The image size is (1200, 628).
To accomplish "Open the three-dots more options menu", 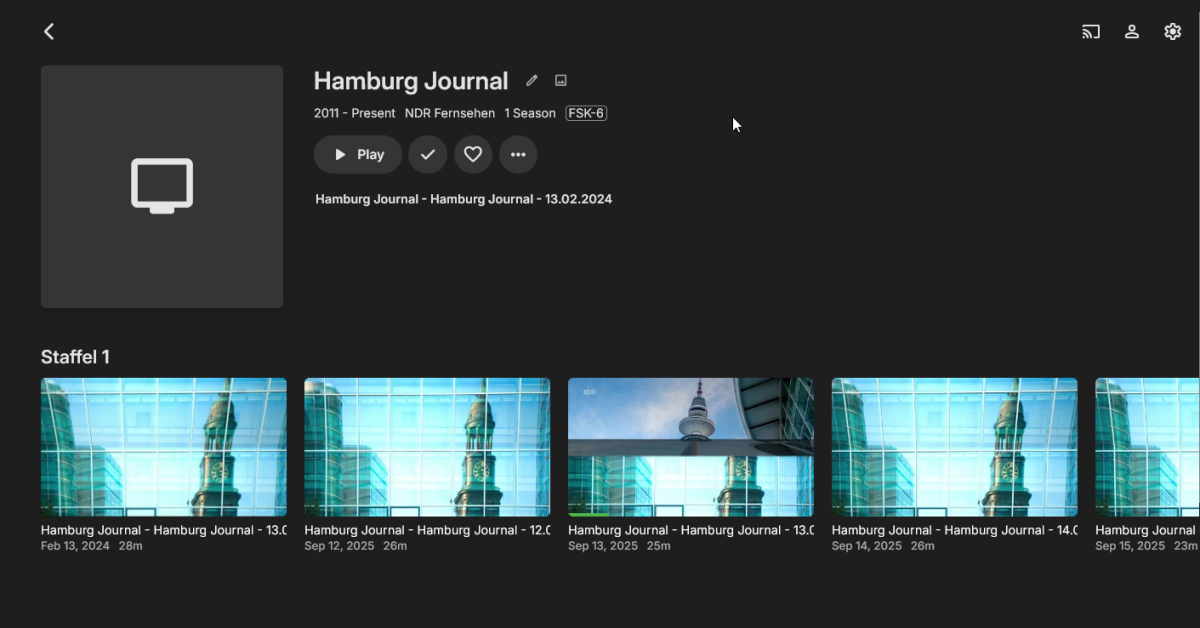I will pos(518,155).
